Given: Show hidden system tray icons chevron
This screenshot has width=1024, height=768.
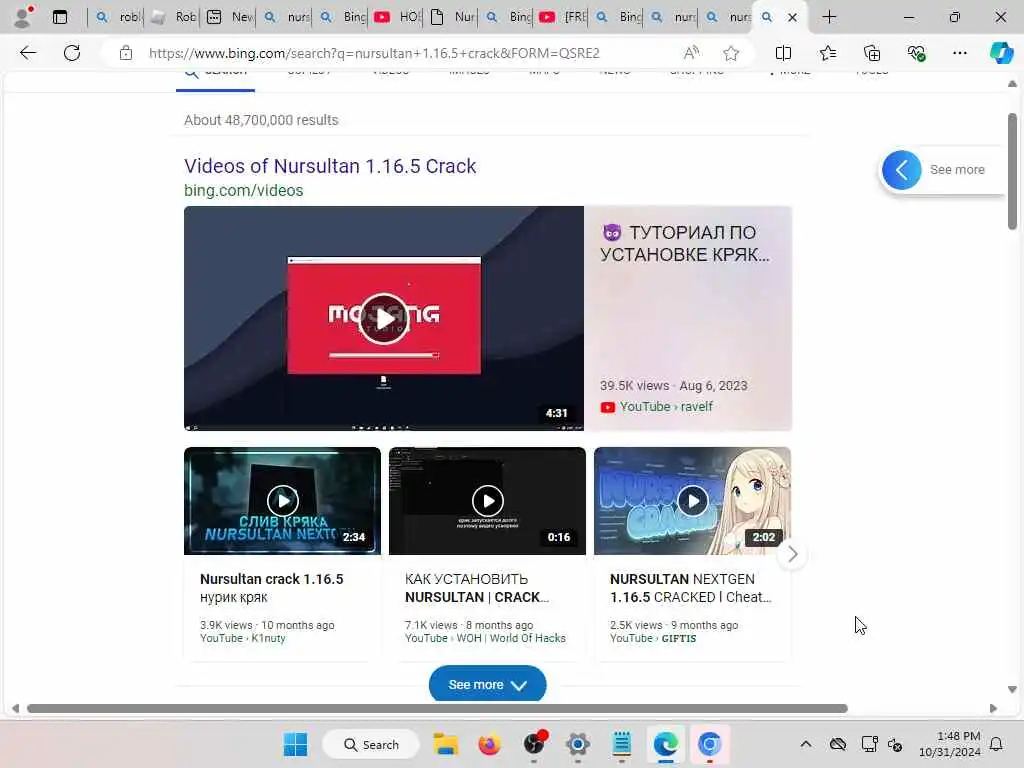Looking at the screenshot, I should (806, 744).
